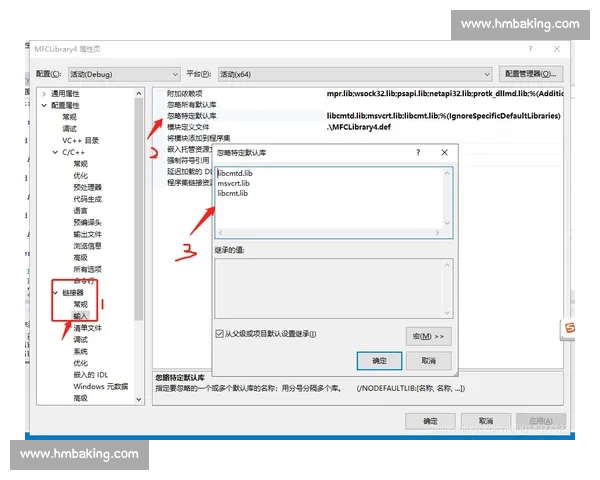
Task: Click the scroll-up arrow of the tree panel
Action: click(139, 93)
